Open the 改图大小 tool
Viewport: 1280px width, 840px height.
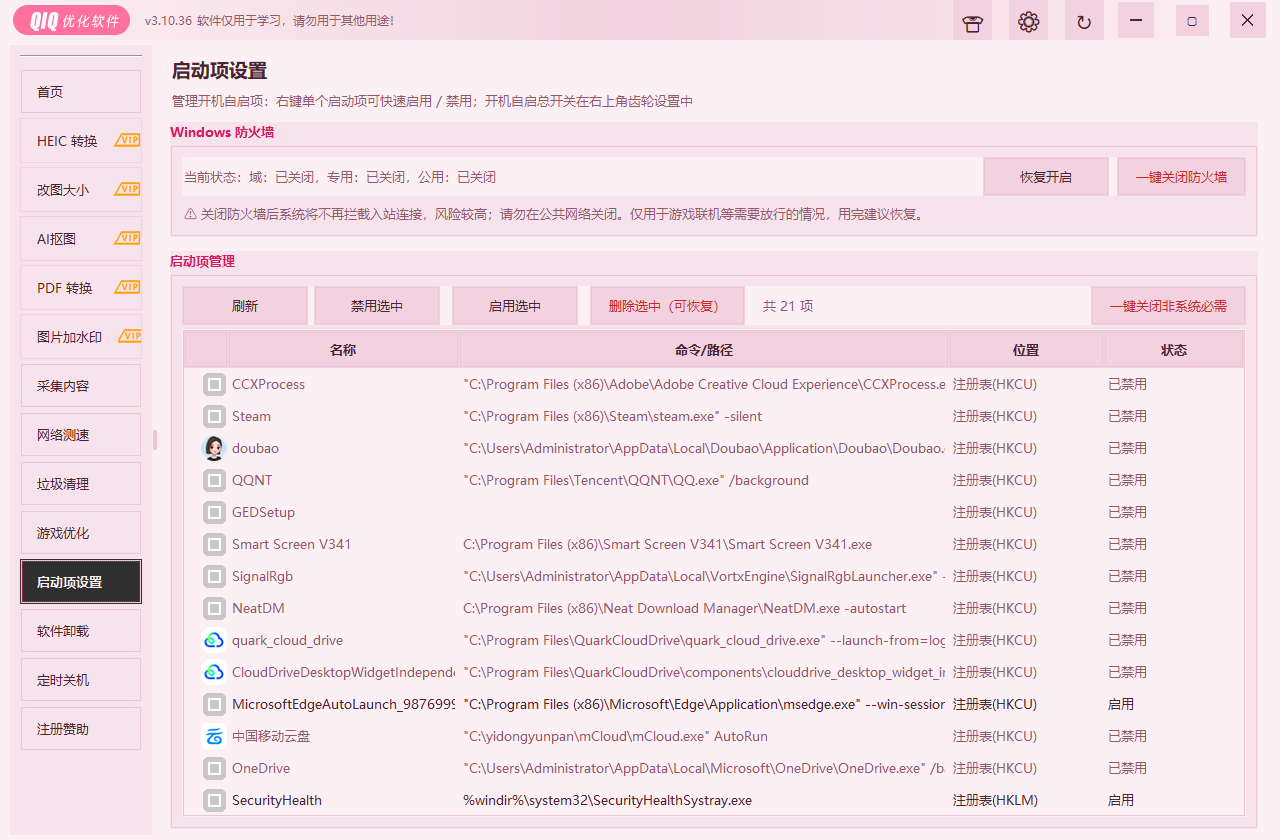(81, 190)
